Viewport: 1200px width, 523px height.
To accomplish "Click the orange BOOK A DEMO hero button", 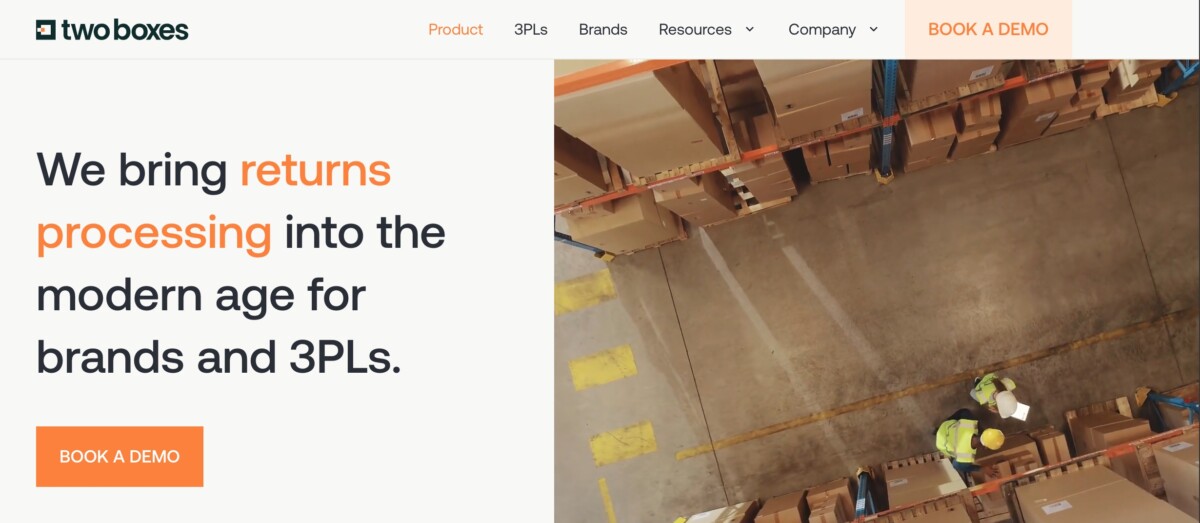I will (x=119, y=456).
